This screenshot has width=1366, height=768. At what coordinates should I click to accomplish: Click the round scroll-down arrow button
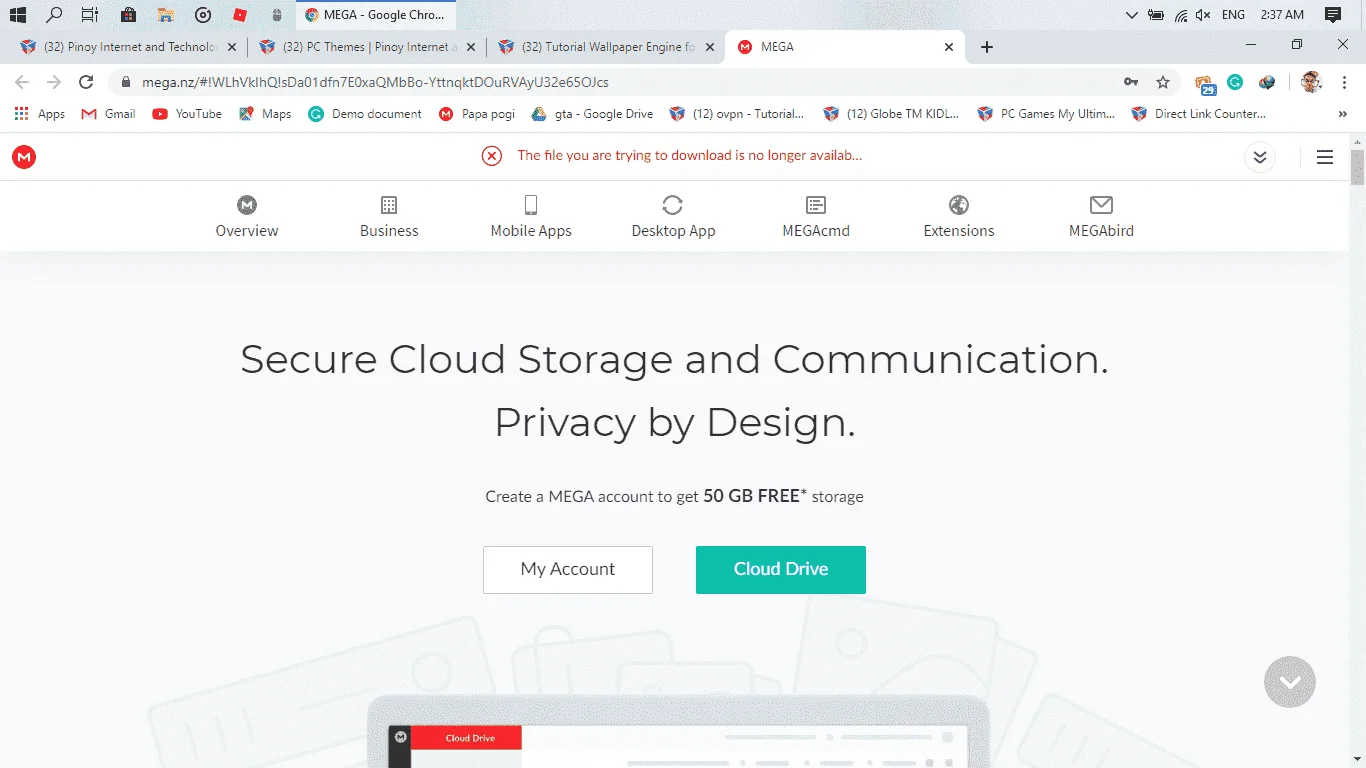[1290, 682]
